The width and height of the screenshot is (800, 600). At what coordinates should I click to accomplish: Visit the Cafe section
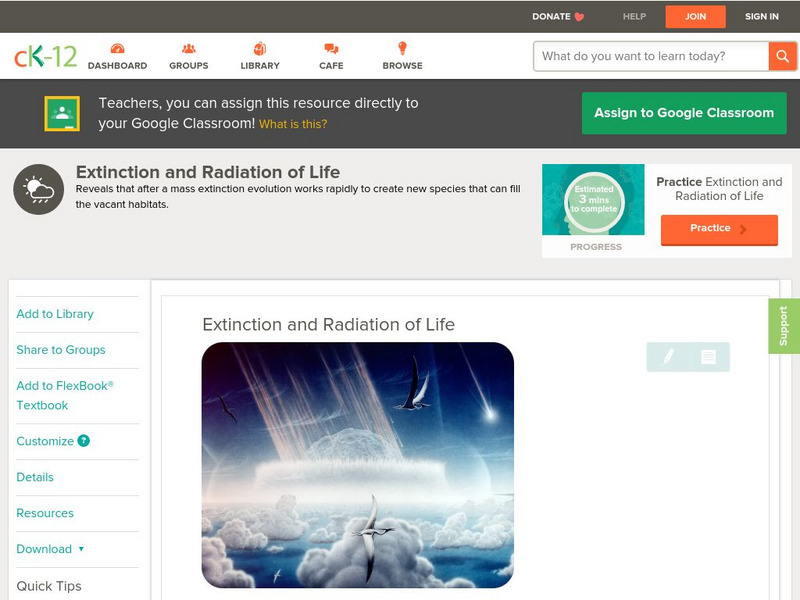(x=330, y=56)
